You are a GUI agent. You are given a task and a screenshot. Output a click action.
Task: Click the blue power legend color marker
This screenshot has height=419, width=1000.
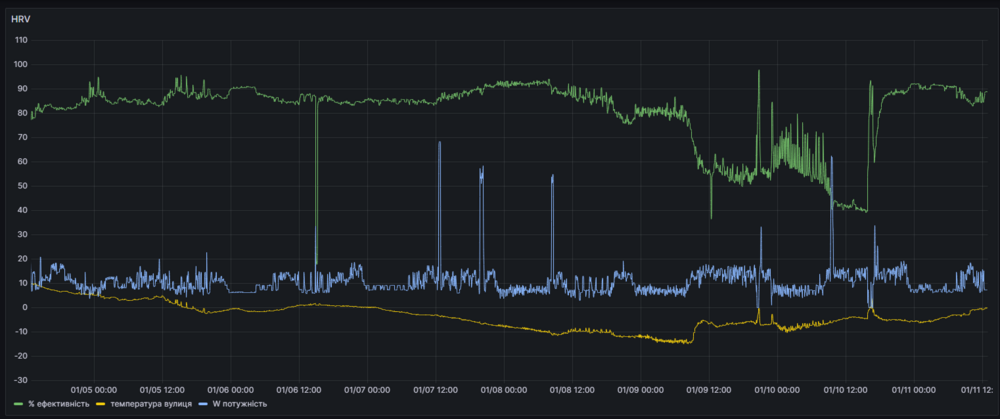pyautogui.click(x=204, y=405)
